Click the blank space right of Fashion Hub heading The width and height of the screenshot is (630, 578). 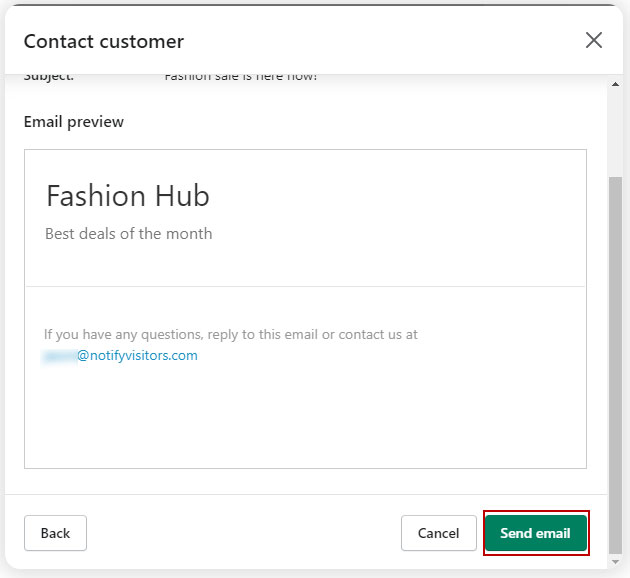point(400,196)
